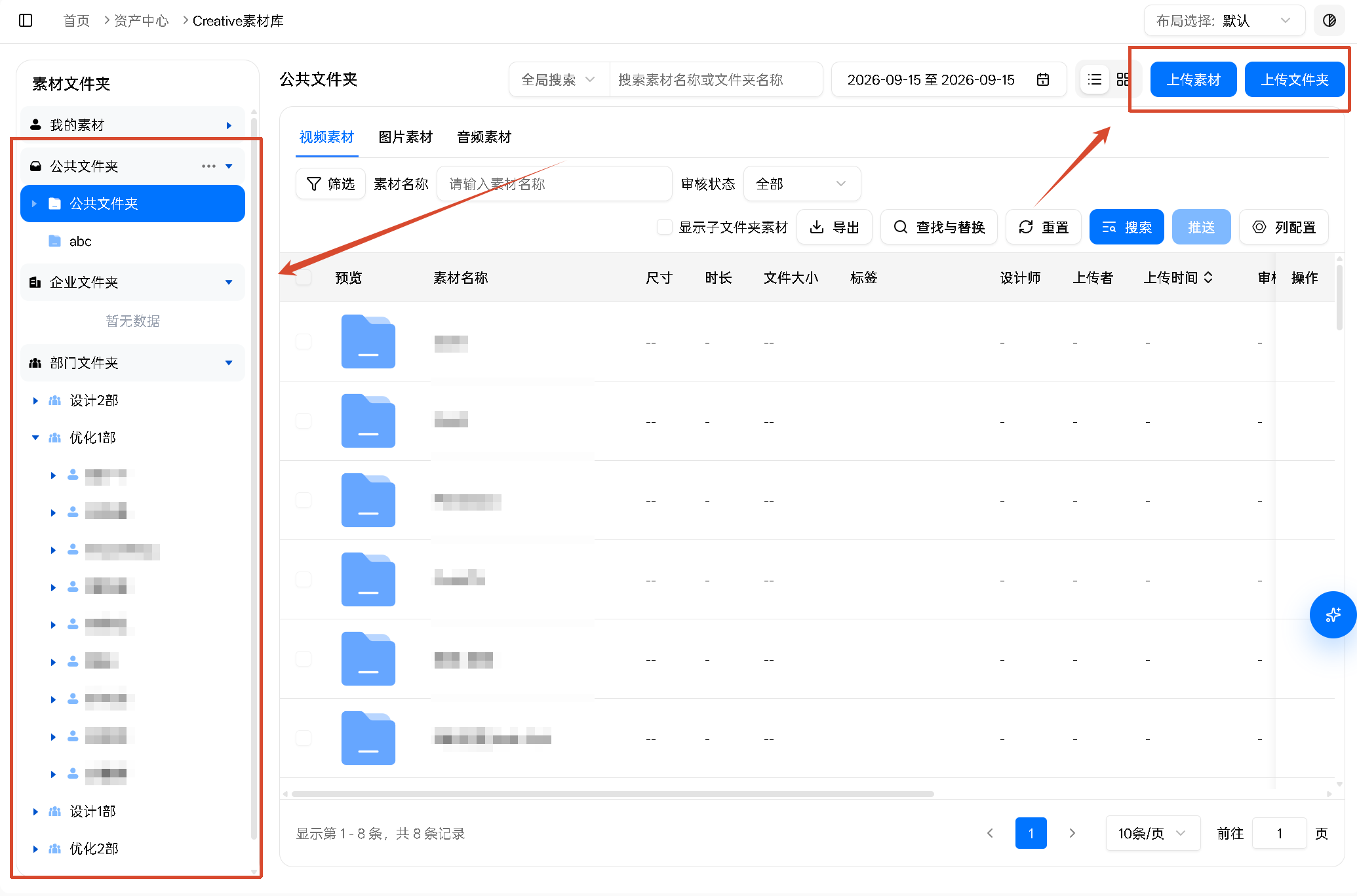This screenshot has height=896, width=1357.
Task: Open more options for 公共文件夹
Action: pos(208,166)
